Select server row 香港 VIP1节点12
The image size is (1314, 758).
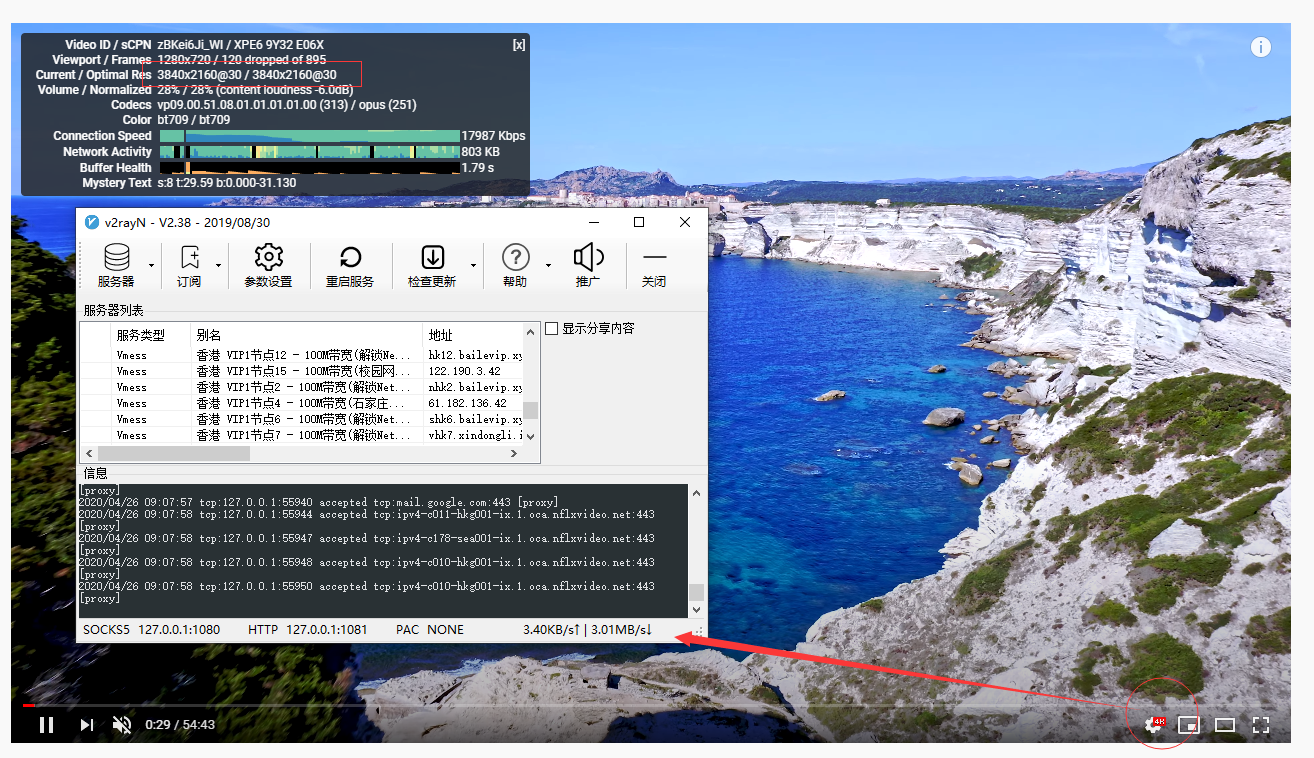pos(302,355)
